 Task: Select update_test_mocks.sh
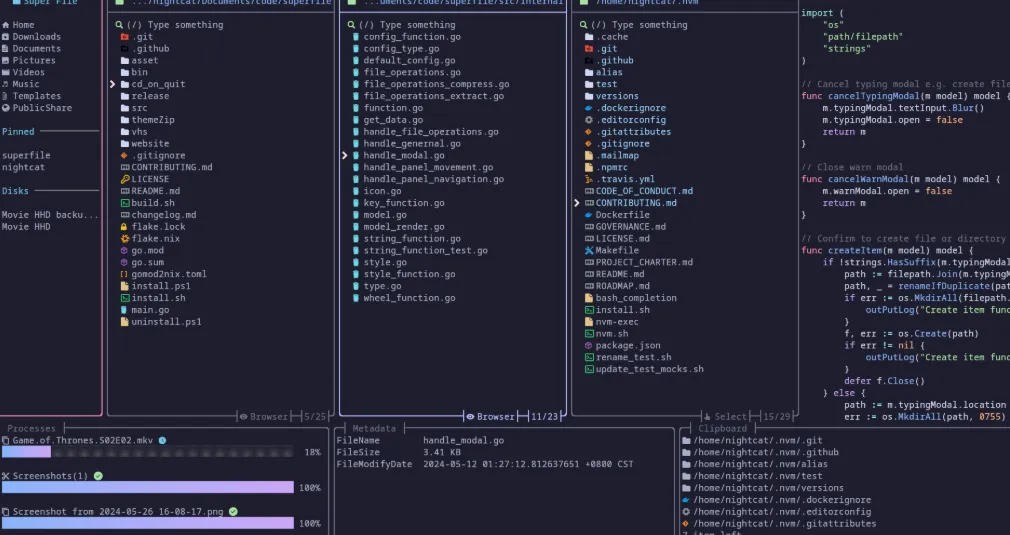coord(649,370)
